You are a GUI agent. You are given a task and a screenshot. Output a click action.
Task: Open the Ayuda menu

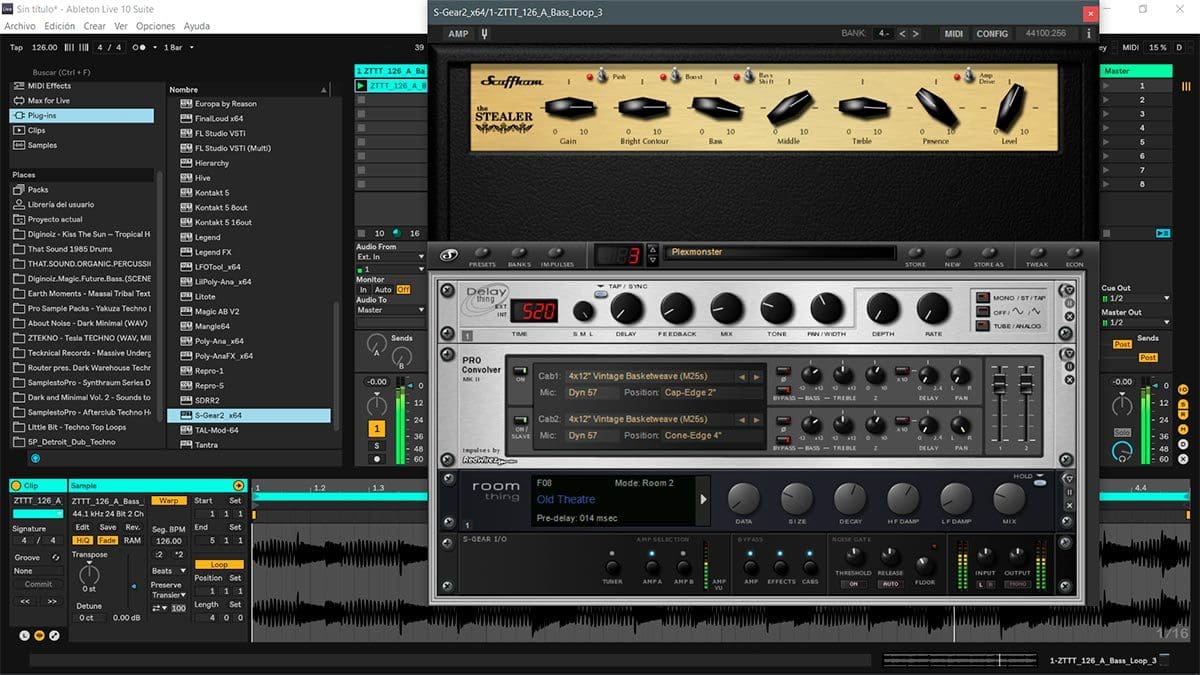pos(197,26)
